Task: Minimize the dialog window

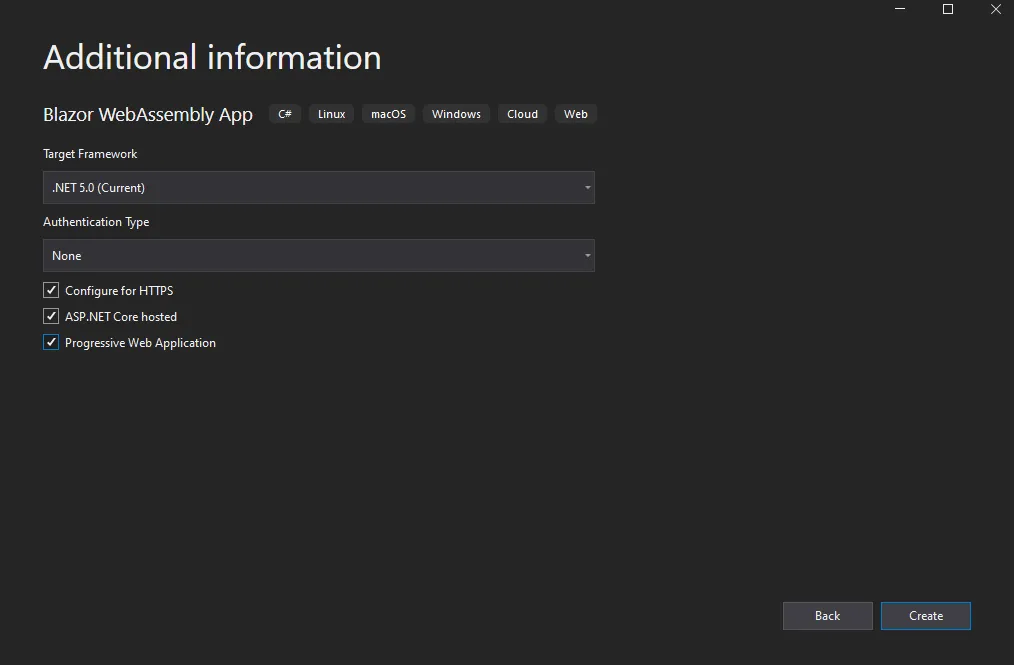Action: click(900, 9)
